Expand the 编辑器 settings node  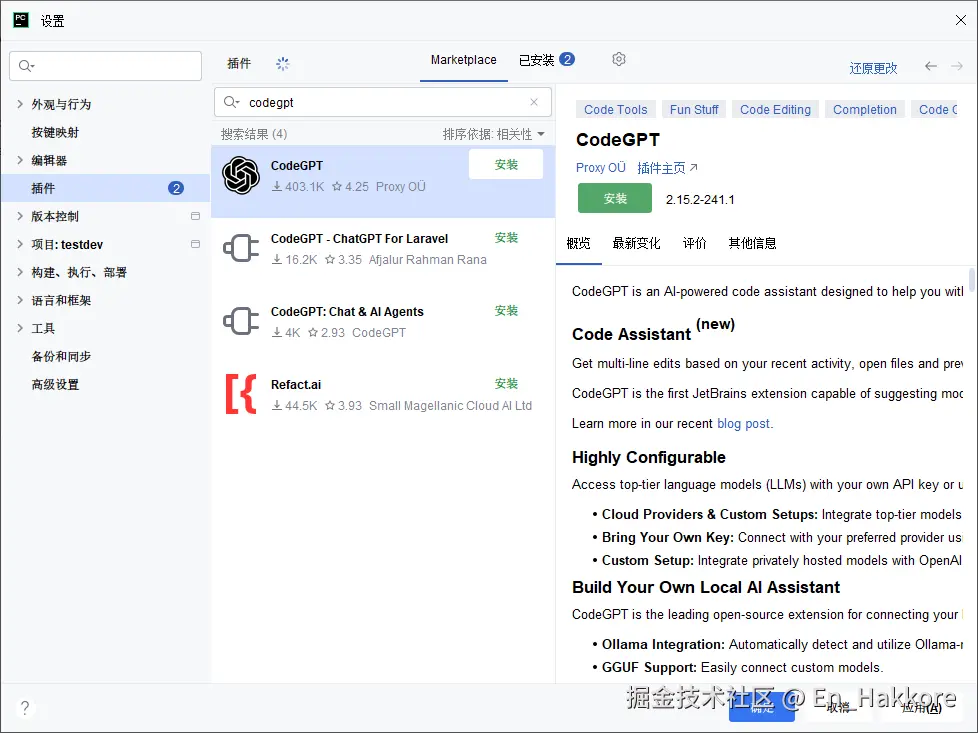pos(20,160)
